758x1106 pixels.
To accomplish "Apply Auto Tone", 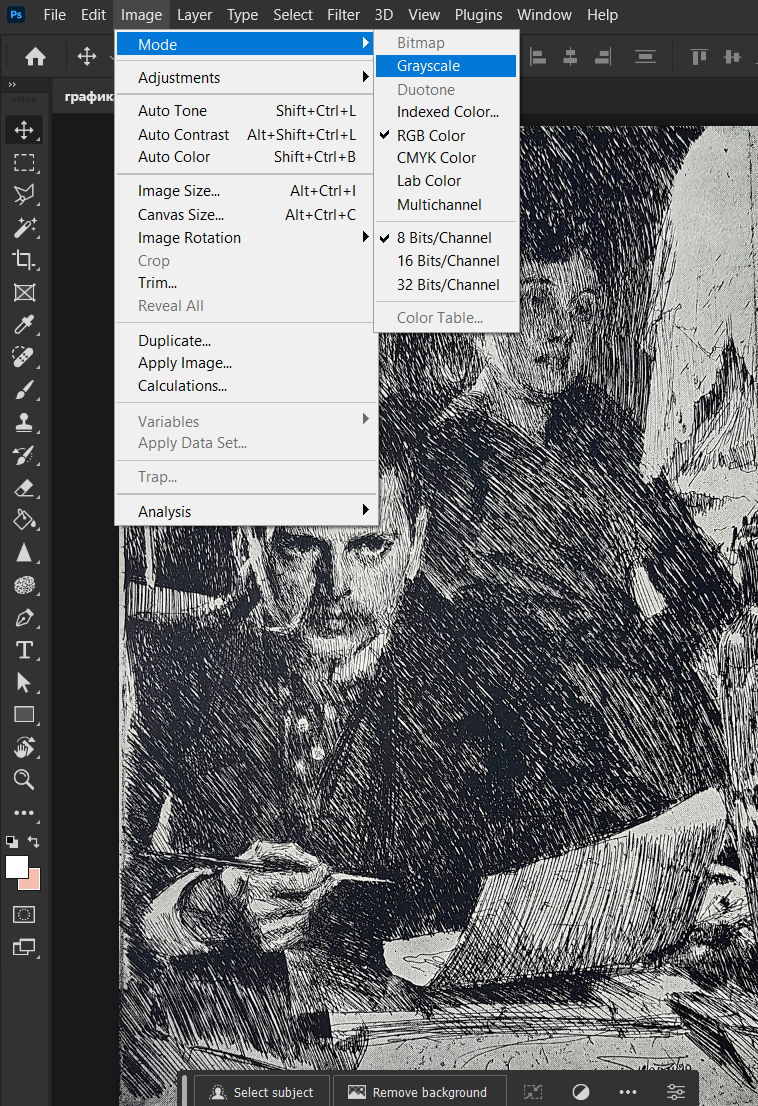I will (245, 111).
